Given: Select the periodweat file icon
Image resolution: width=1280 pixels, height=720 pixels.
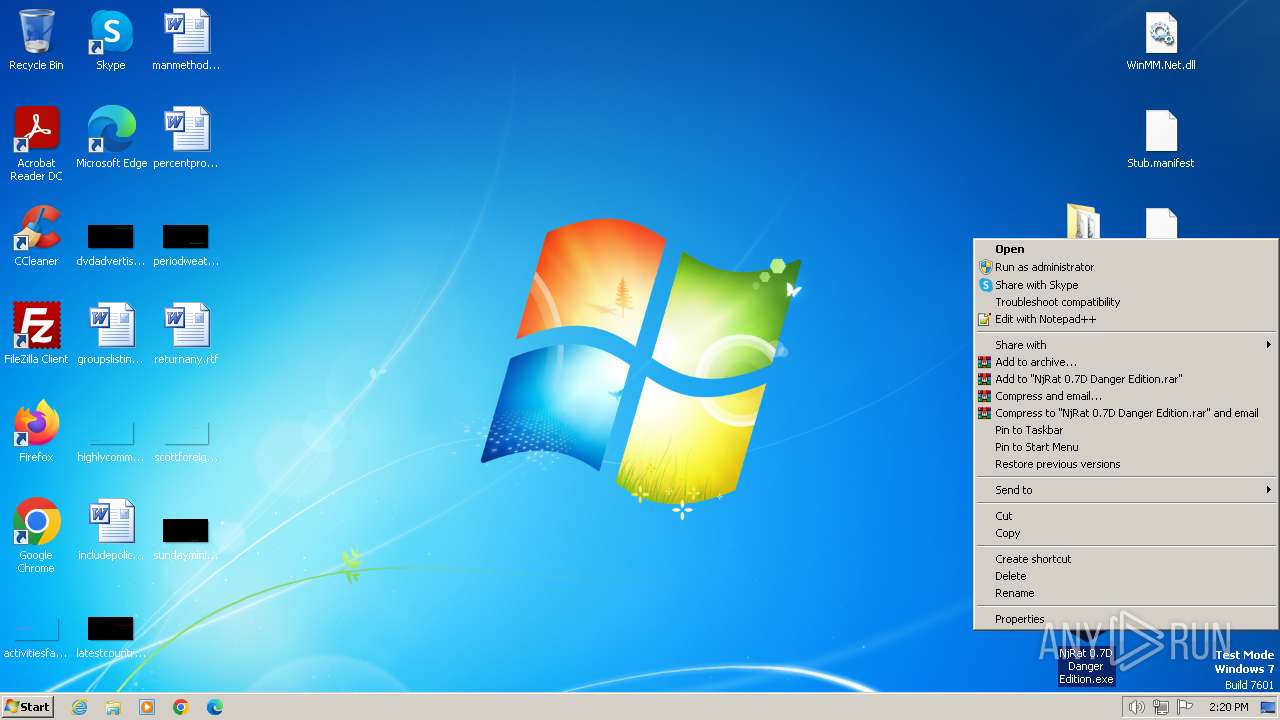Looking at the screenshot, I should click(186, 245).
